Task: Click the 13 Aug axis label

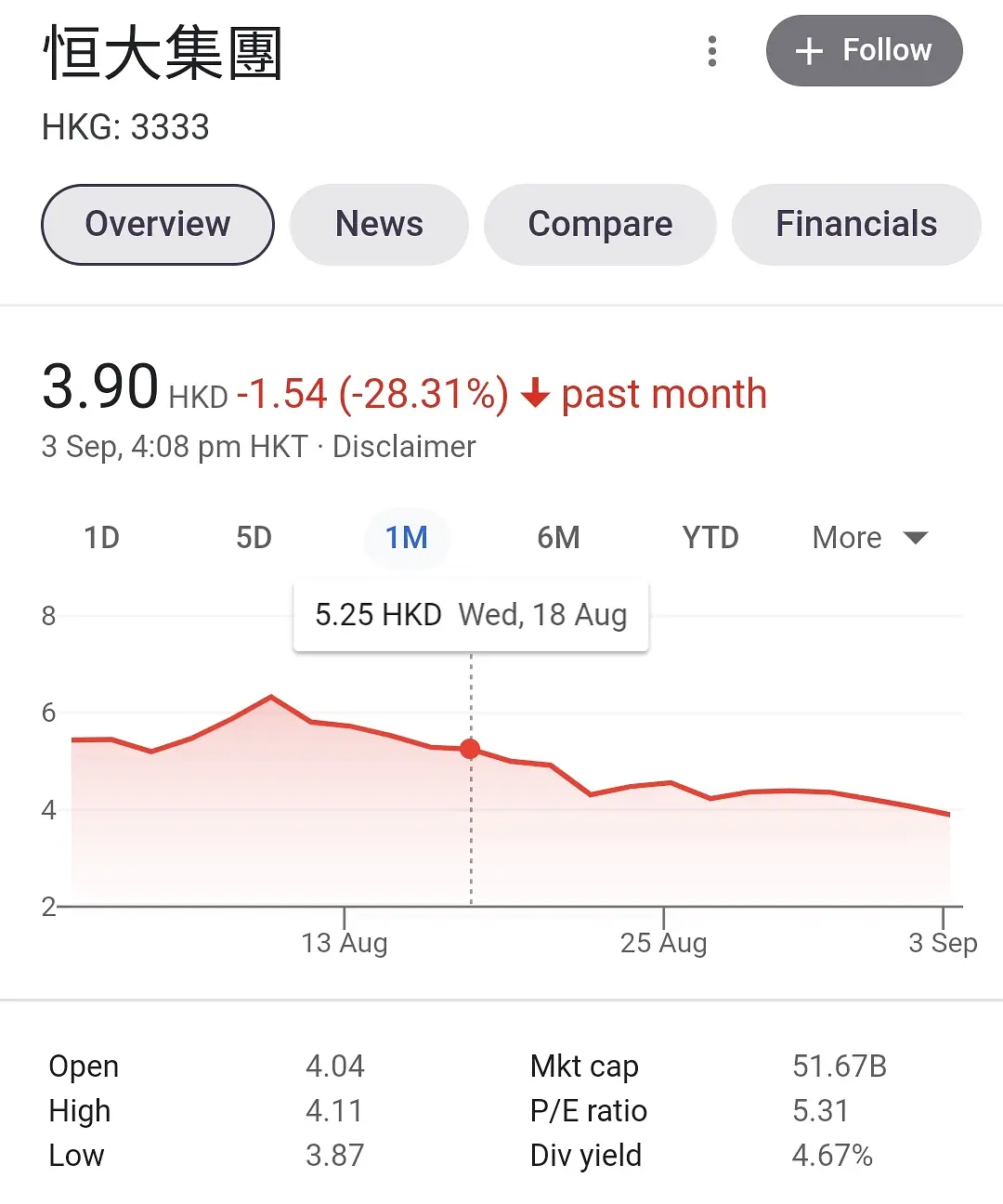Action: [x=345, y=943]
